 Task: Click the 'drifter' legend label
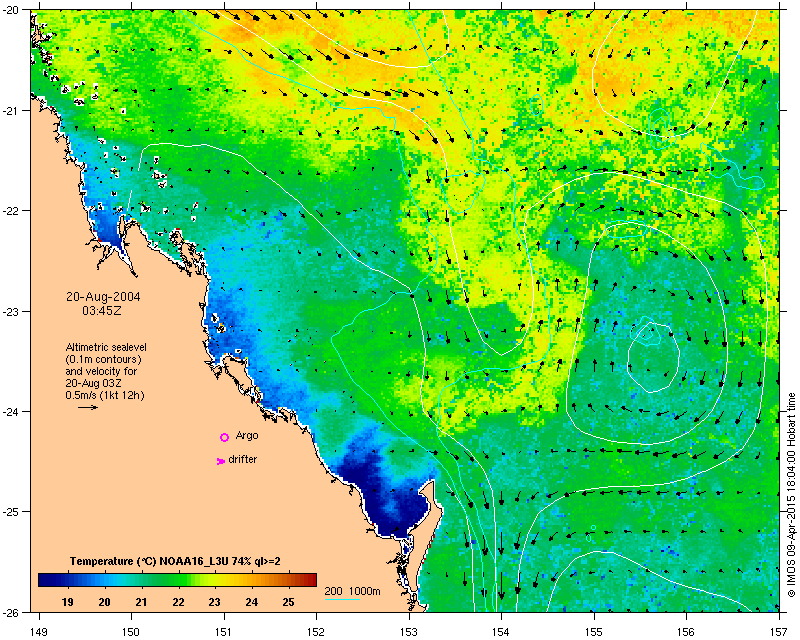tap(242, 459)
